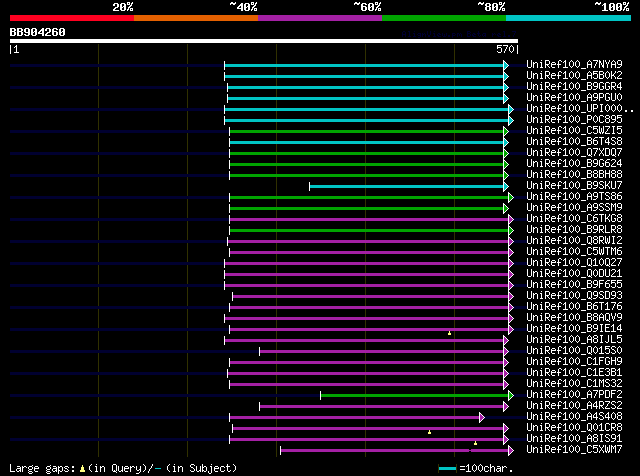640x476 pixels.
Task: Select the UniRef100_A4S408 label
Action: (574, 417)
